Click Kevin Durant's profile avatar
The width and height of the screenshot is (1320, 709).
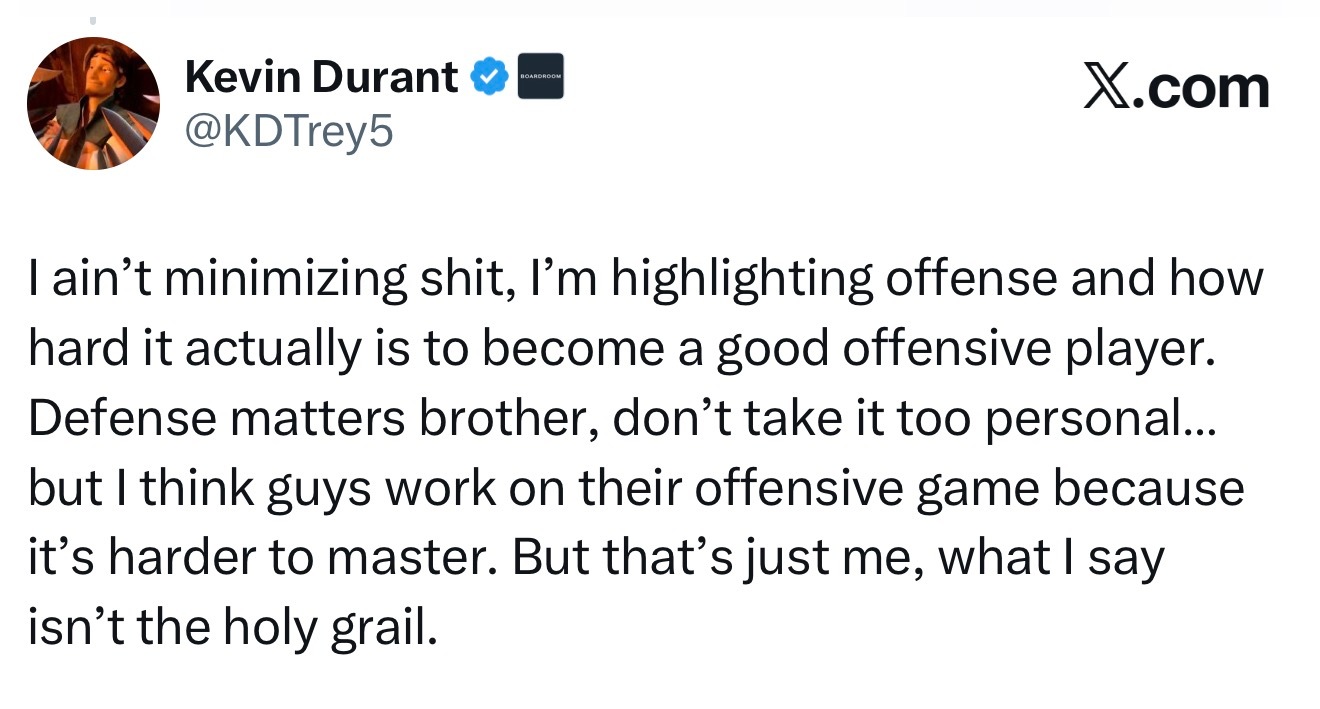tap(92, 104)
